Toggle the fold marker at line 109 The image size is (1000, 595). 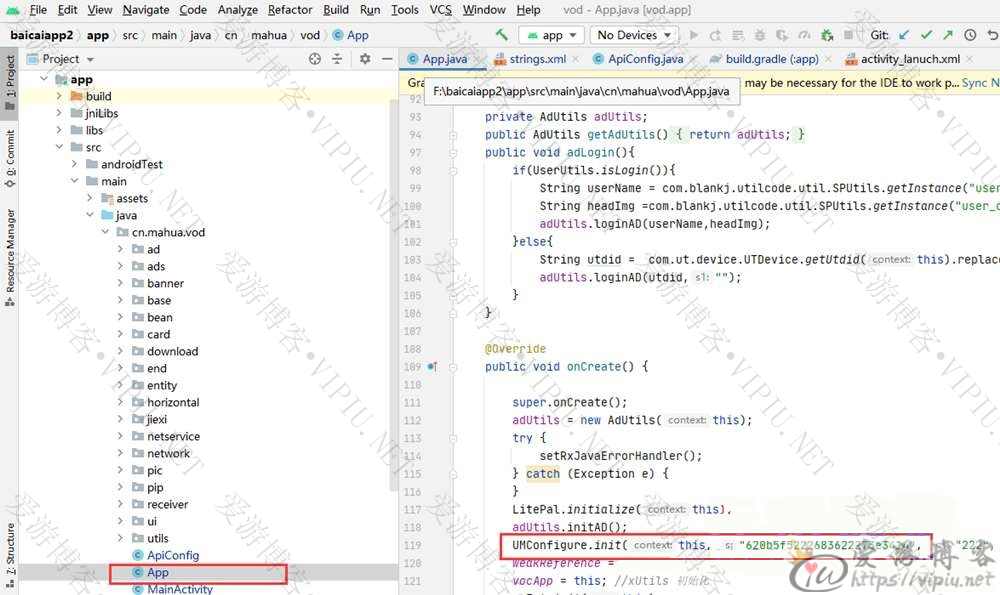(x=453, y=367)
